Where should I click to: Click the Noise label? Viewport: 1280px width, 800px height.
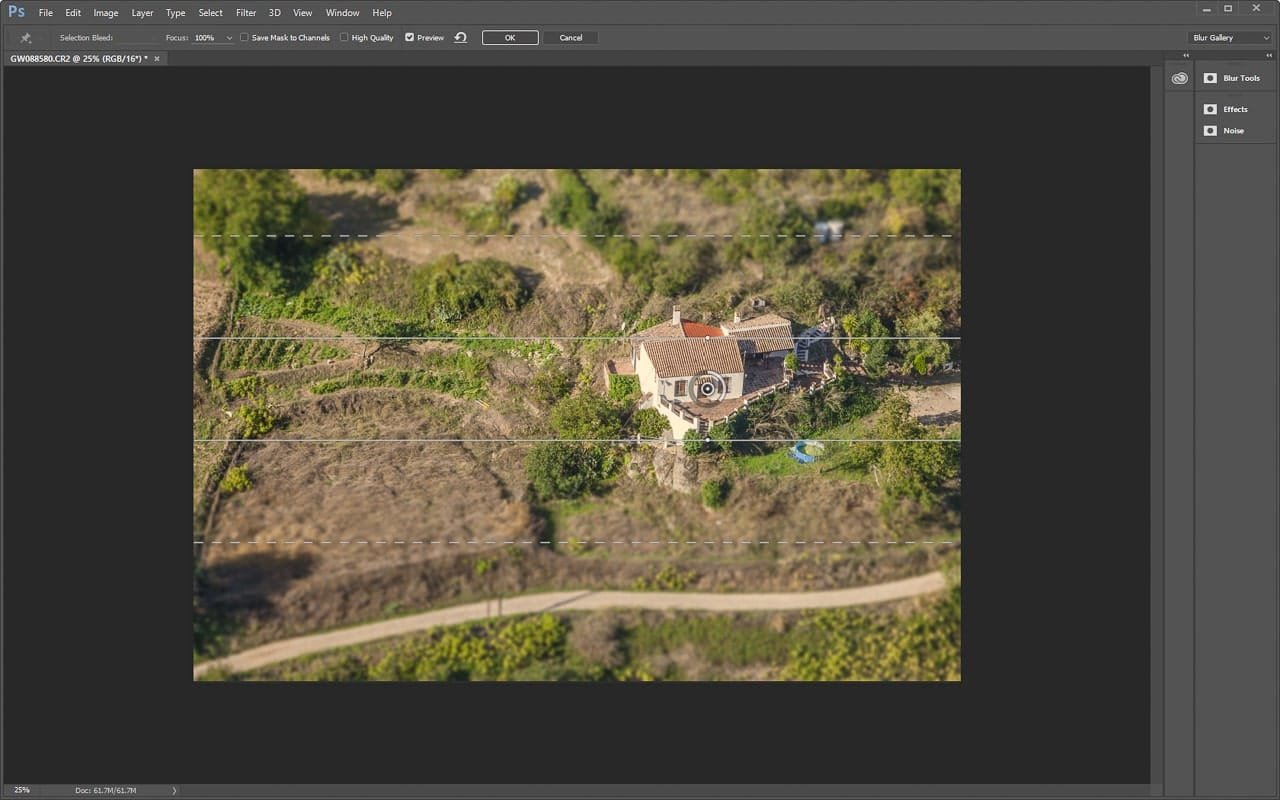[1234, 131]
